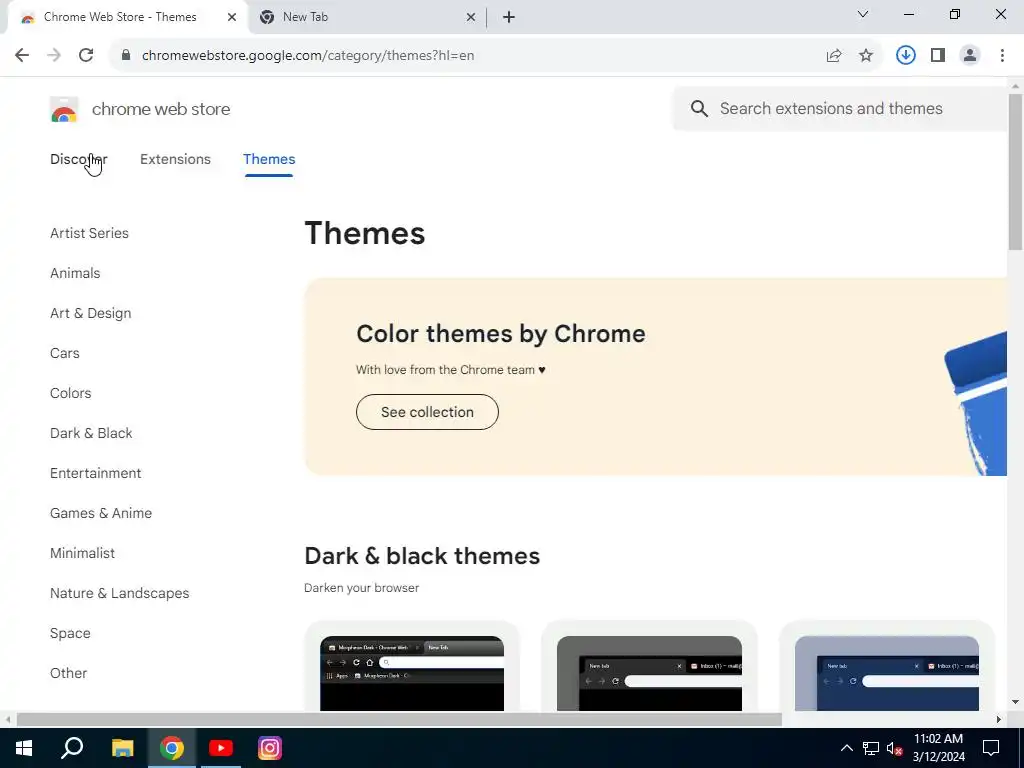Viewport: 1024px width, 768px height.
Task: Open the gray dark theme thumbnail
Action: pos(649,673)
